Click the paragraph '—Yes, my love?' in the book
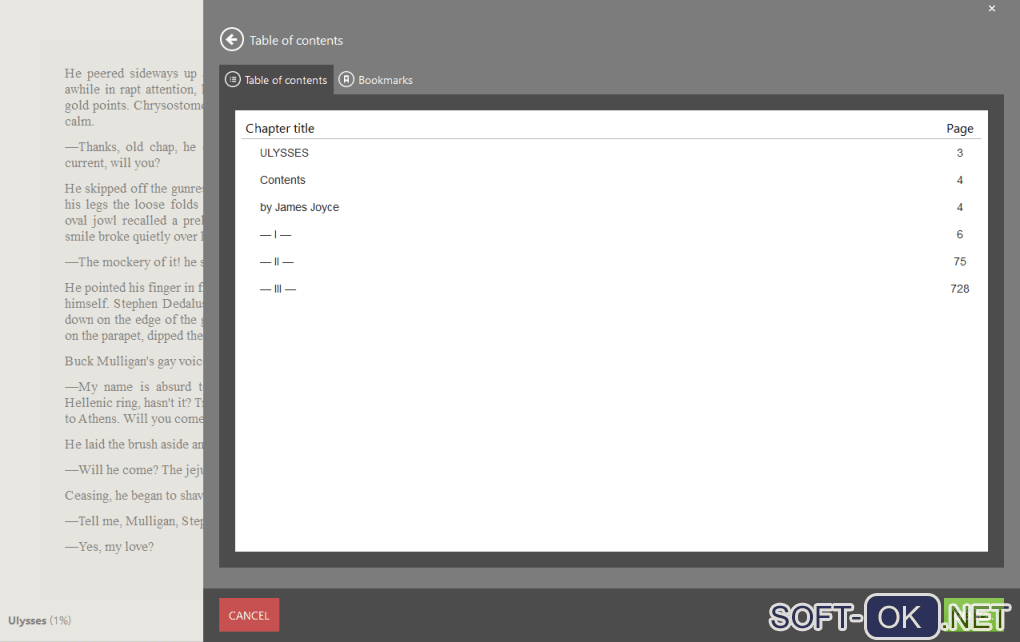1020x642 pixels. click(x=109, y=546)
